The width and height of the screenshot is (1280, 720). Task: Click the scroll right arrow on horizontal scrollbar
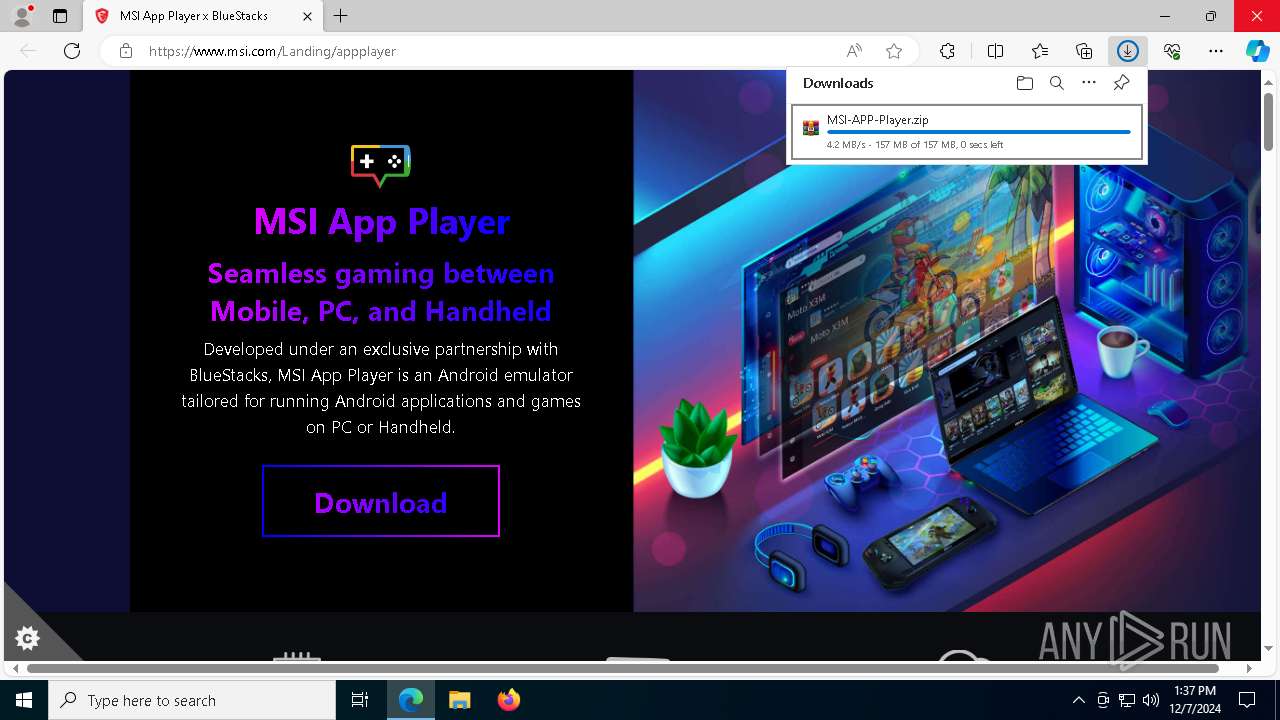point(1249,668)
